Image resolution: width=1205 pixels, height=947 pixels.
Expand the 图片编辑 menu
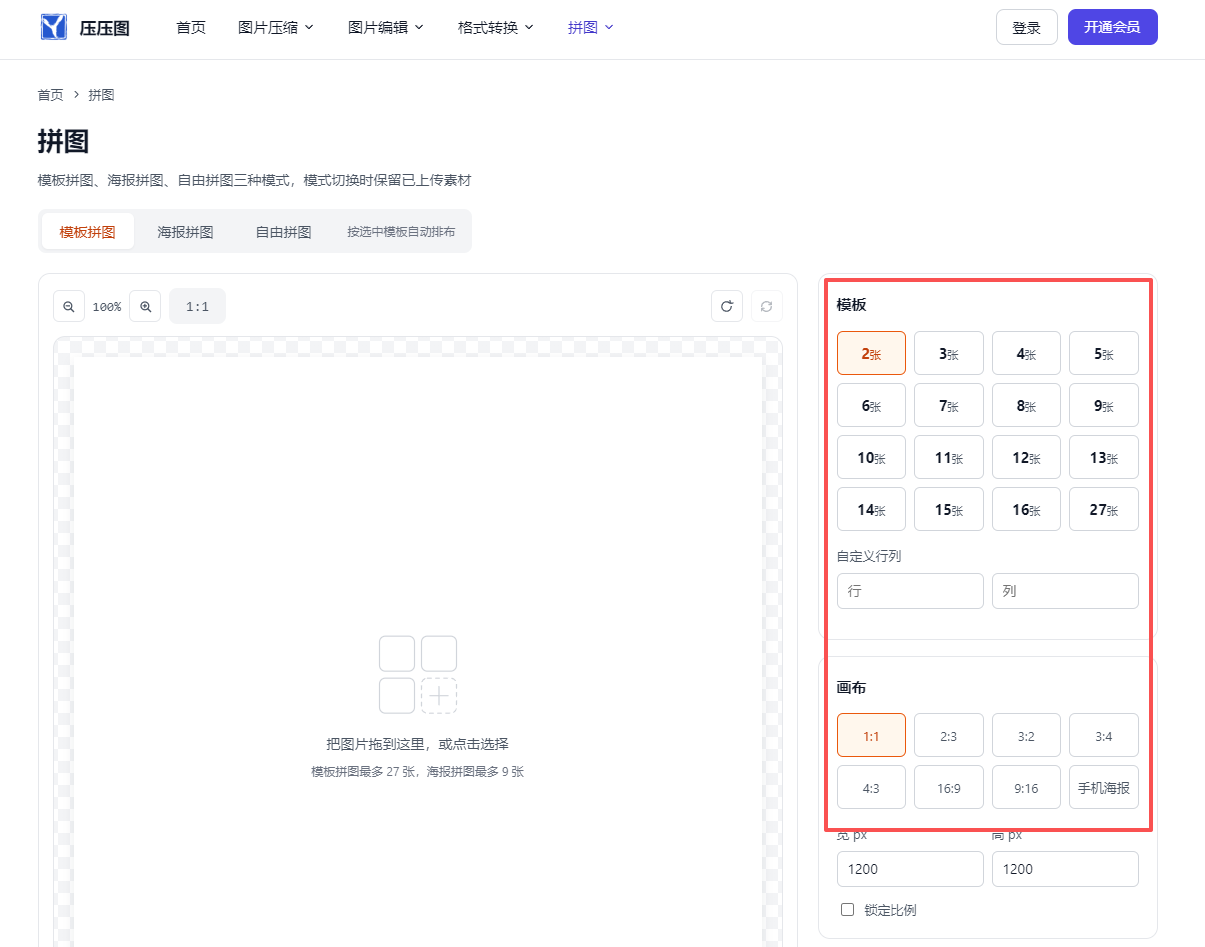[386, 27]
